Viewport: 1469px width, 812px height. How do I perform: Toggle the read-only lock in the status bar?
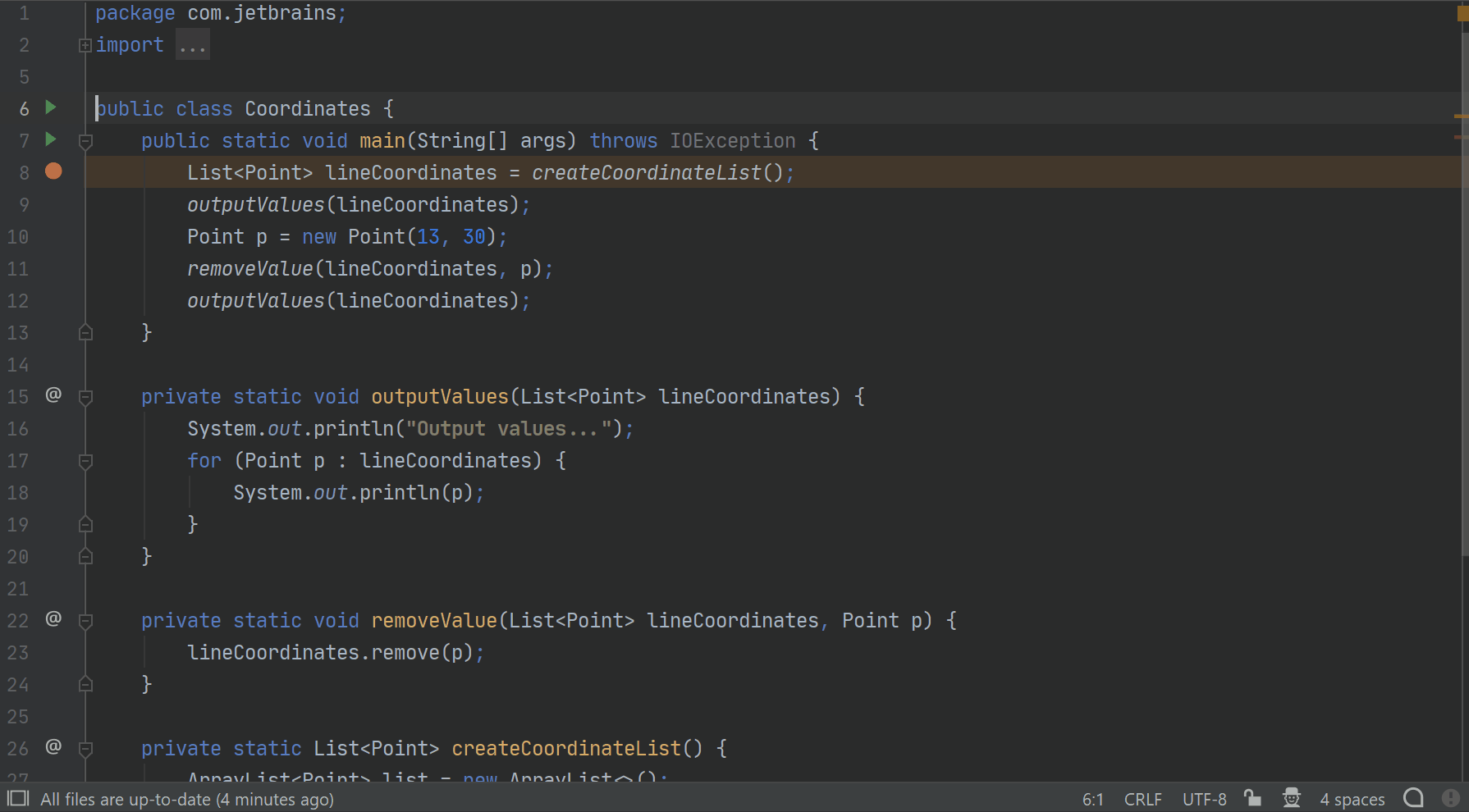coord(1252,797)
